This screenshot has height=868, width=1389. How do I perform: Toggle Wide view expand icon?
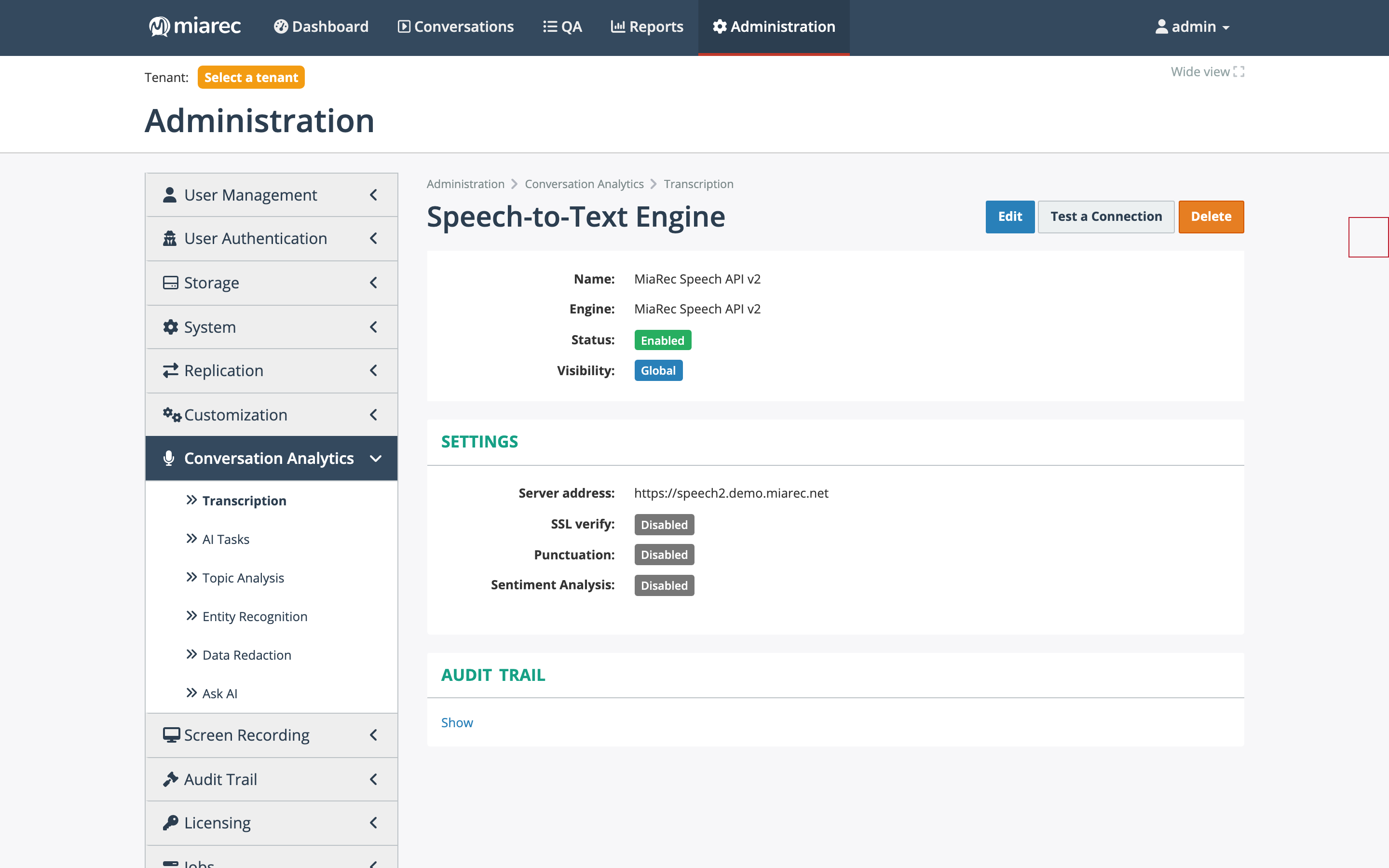[x=1239, y=72]
